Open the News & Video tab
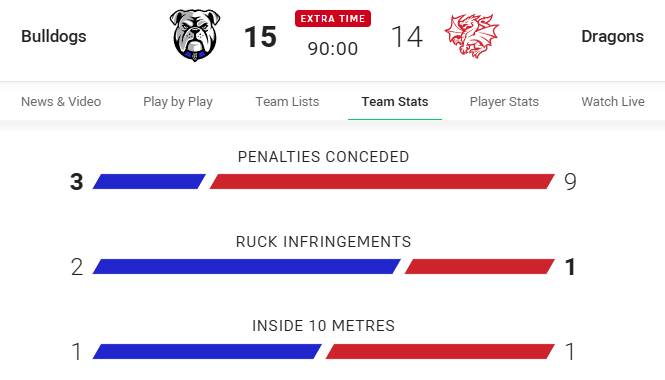665x380 pixels. [x=61, y=102]
